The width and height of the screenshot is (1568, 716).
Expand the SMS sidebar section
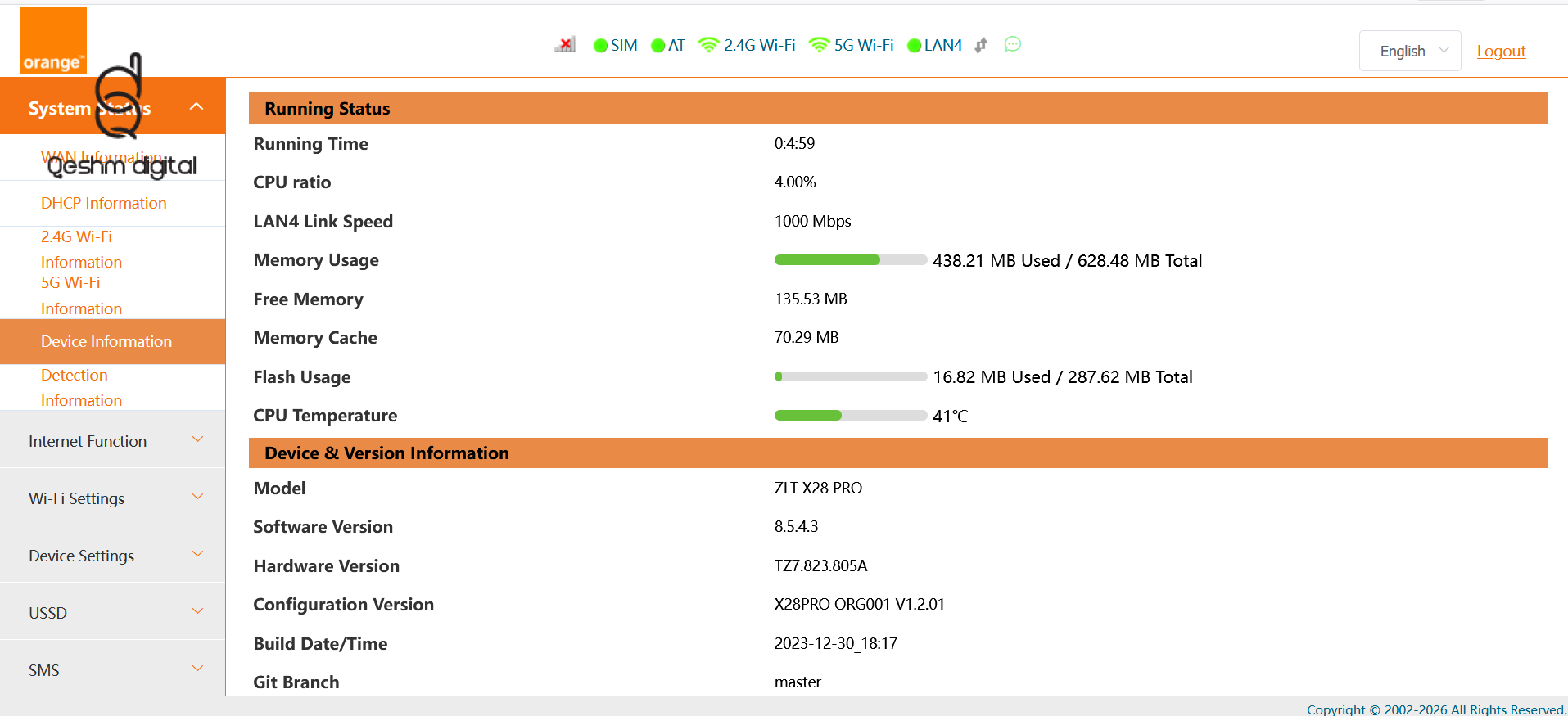tap(113, 669)
